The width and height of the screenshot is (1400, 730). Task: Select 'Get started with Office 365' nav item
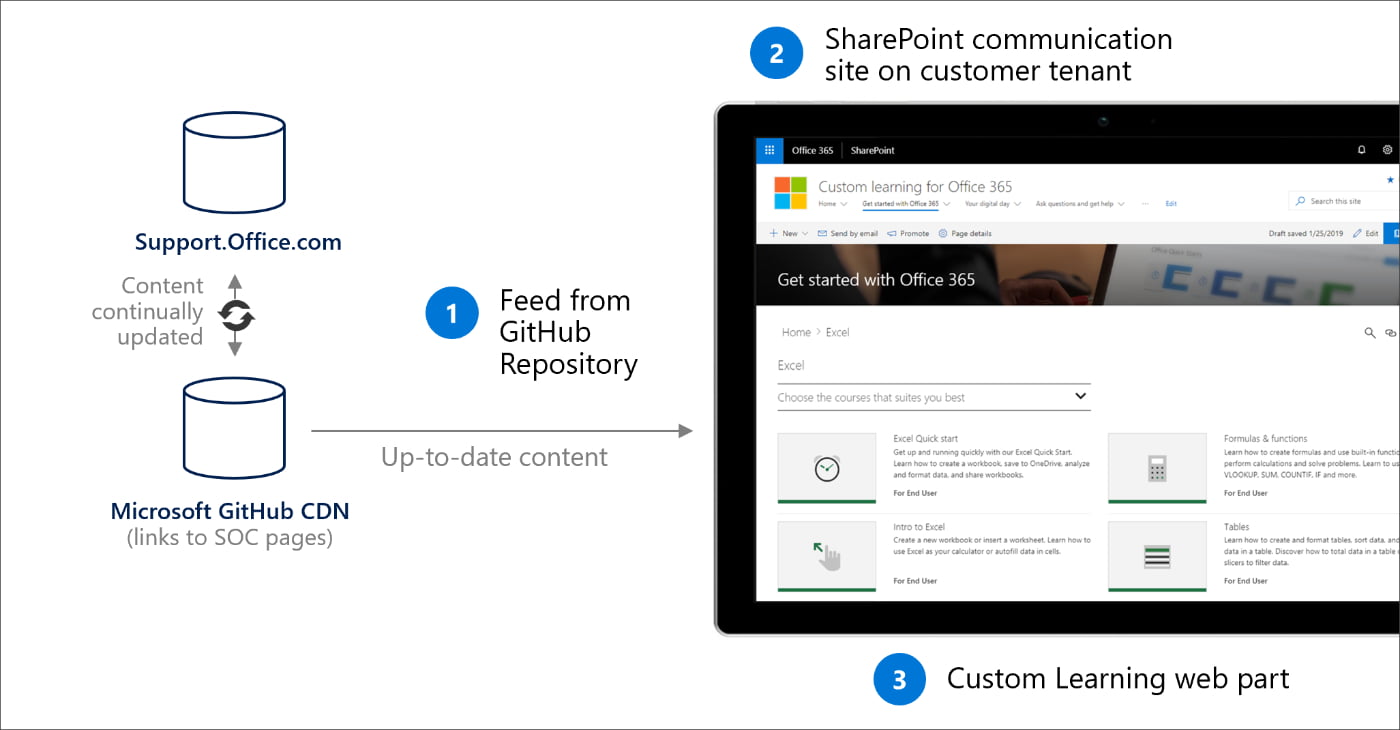(x=900, y=204)
